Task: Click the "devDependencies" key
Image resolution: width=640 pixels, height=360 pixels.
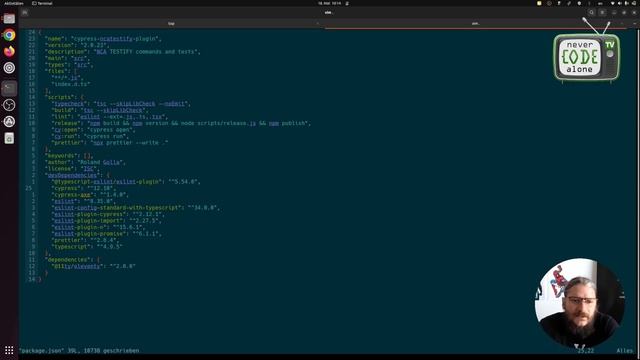Action: click(73, 175)
